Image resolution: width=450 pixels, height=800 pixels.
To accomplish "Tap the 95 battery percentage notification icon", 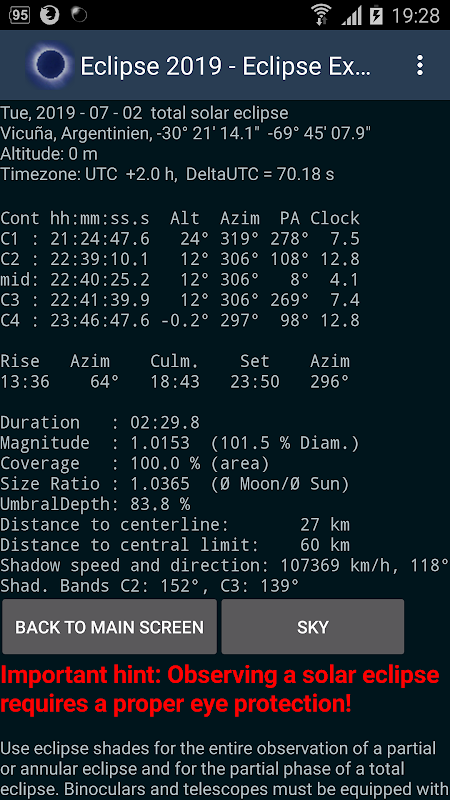I will click(x=19, y=15).
